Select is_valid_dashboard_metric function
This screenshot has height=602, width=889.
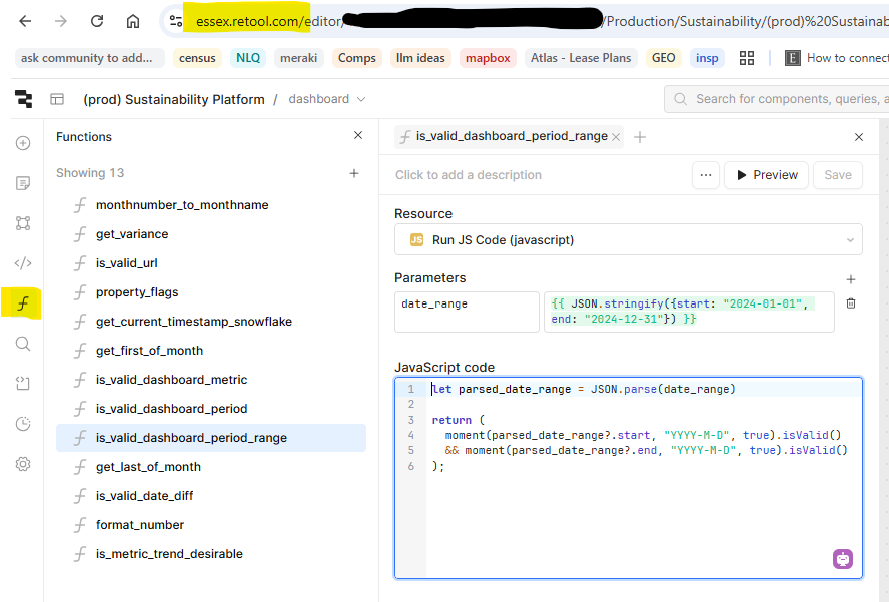210,379
